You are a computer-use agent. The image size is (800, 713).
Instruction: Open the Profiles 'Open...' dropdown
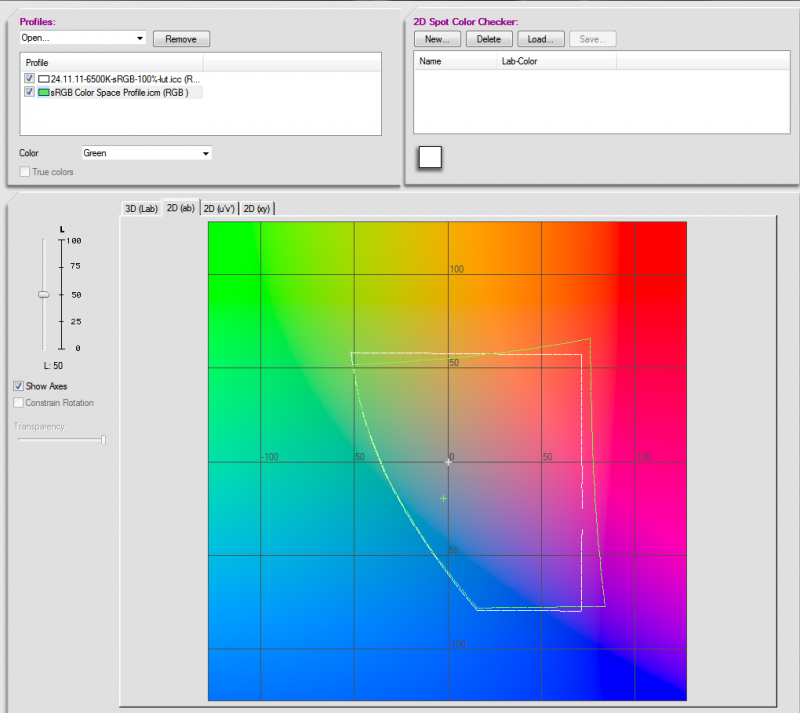coord(83,38)
